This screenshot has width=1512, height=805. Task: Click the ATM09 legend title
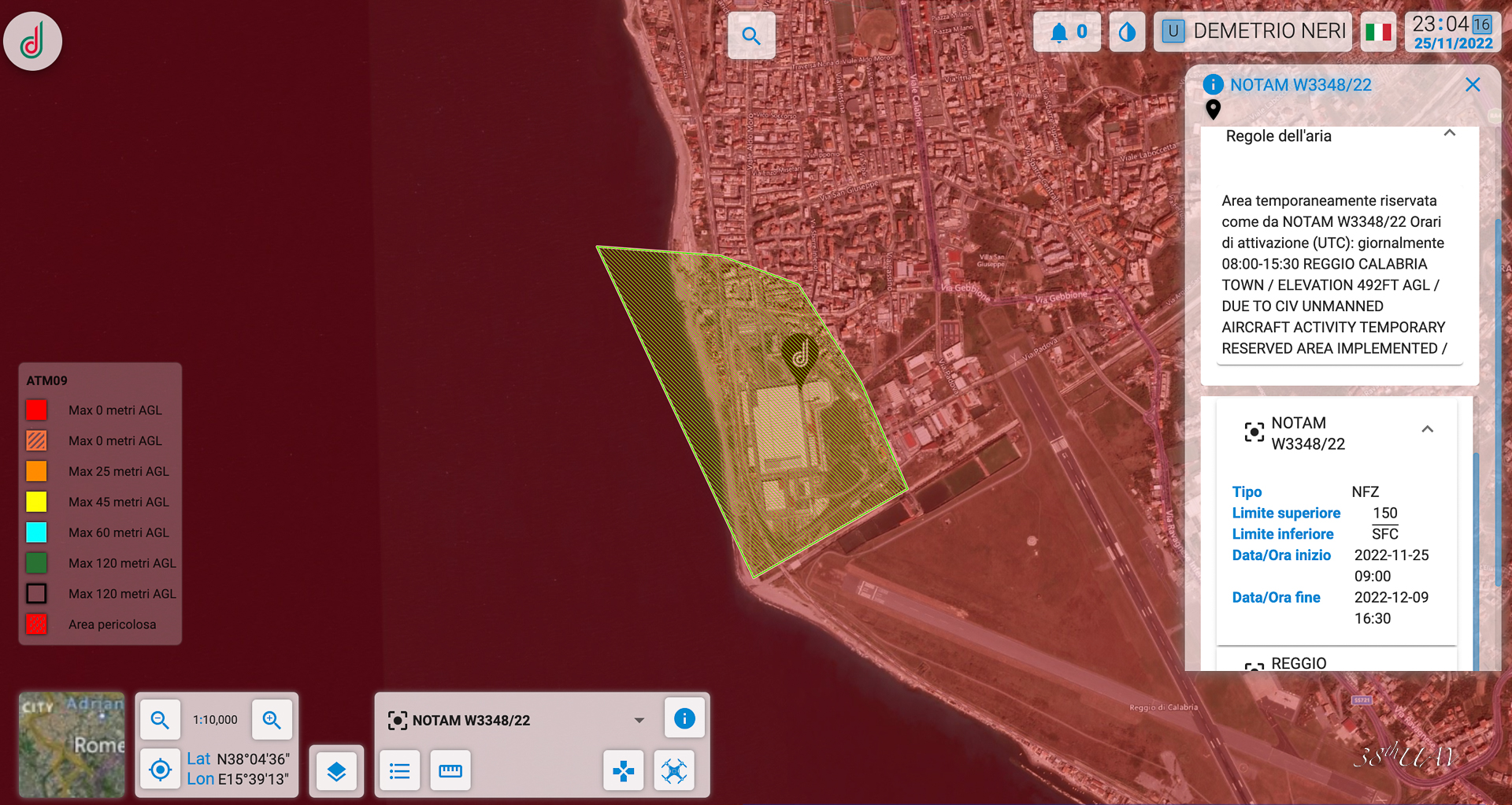46,380
